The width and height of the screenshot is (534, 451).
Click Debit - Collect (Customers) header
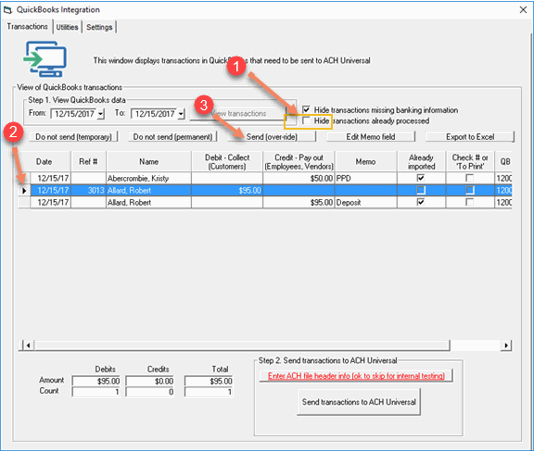(x=227, y=161)
